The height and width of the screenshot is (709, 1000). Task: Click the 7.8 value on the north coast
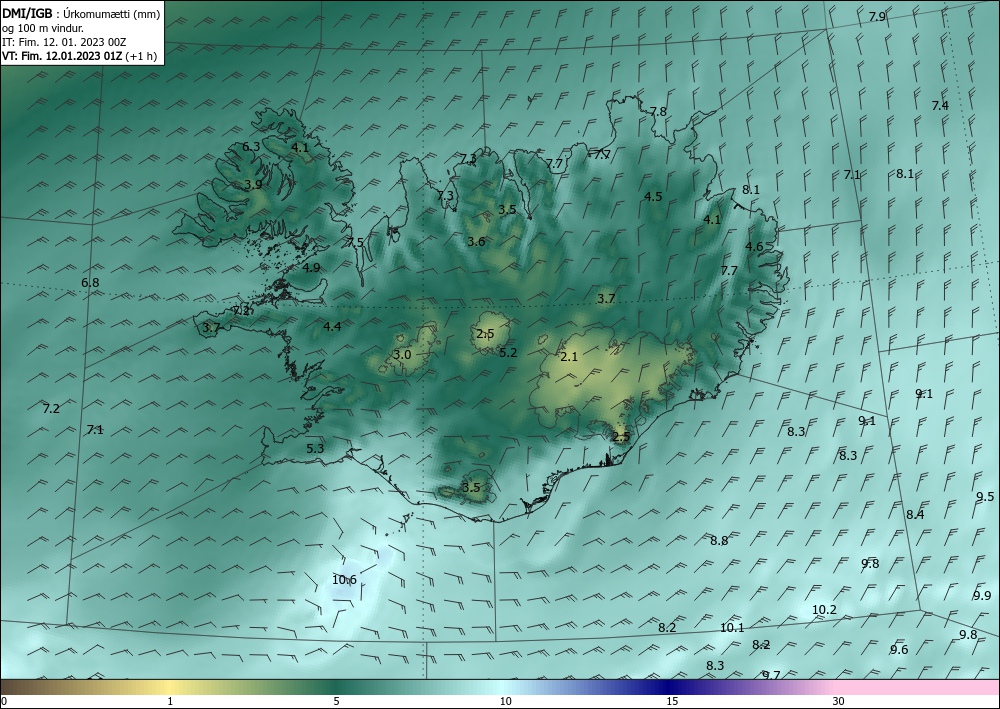(x=658, y=112)
